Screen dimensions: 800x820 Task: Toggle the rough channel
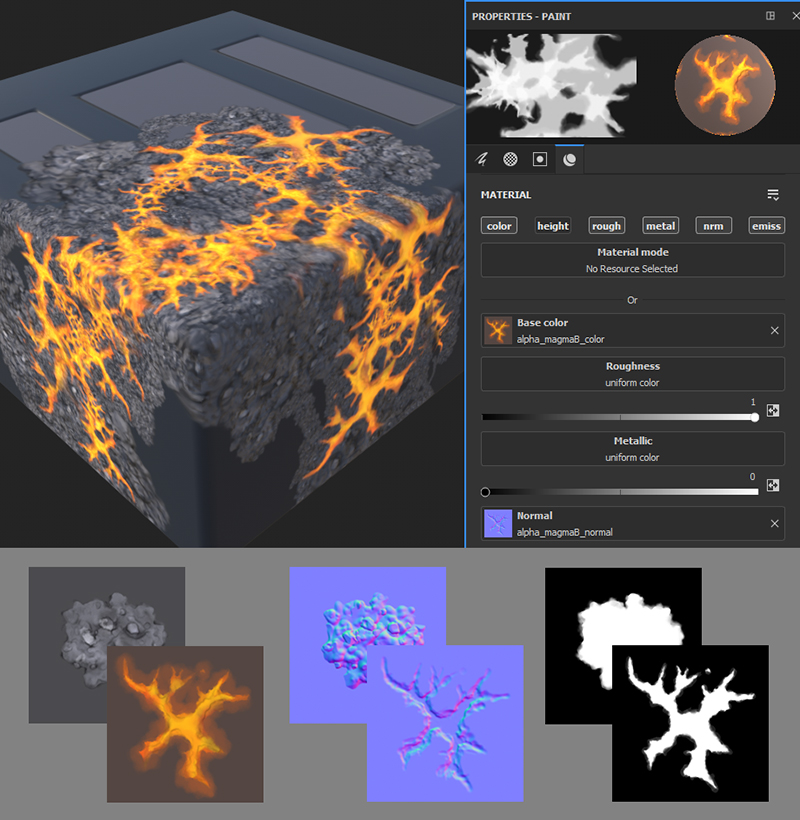(x=607, y=225)
